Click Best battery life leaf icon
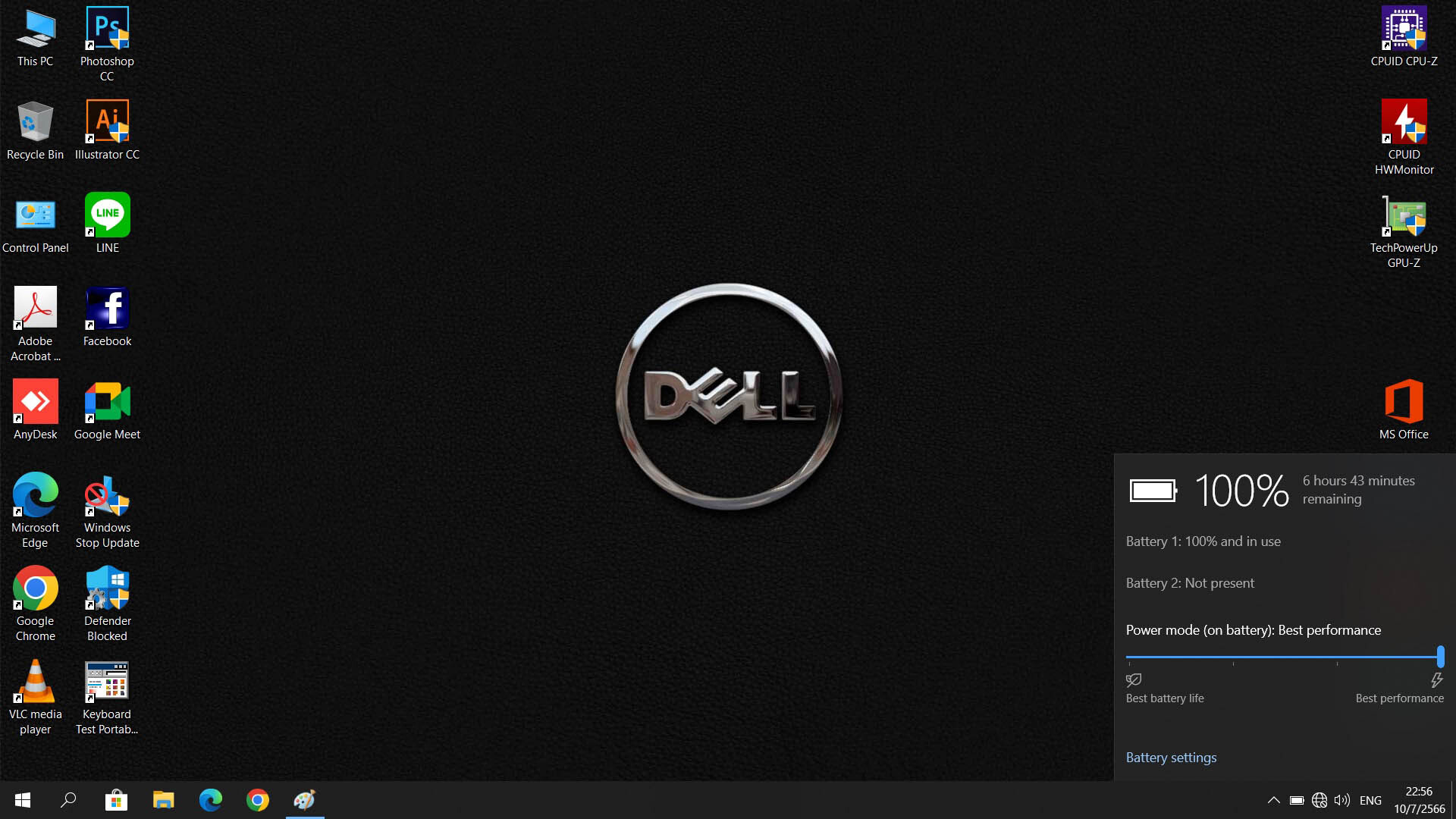The width and height of the screenshot is (1456, 819). pos(1134,680)
